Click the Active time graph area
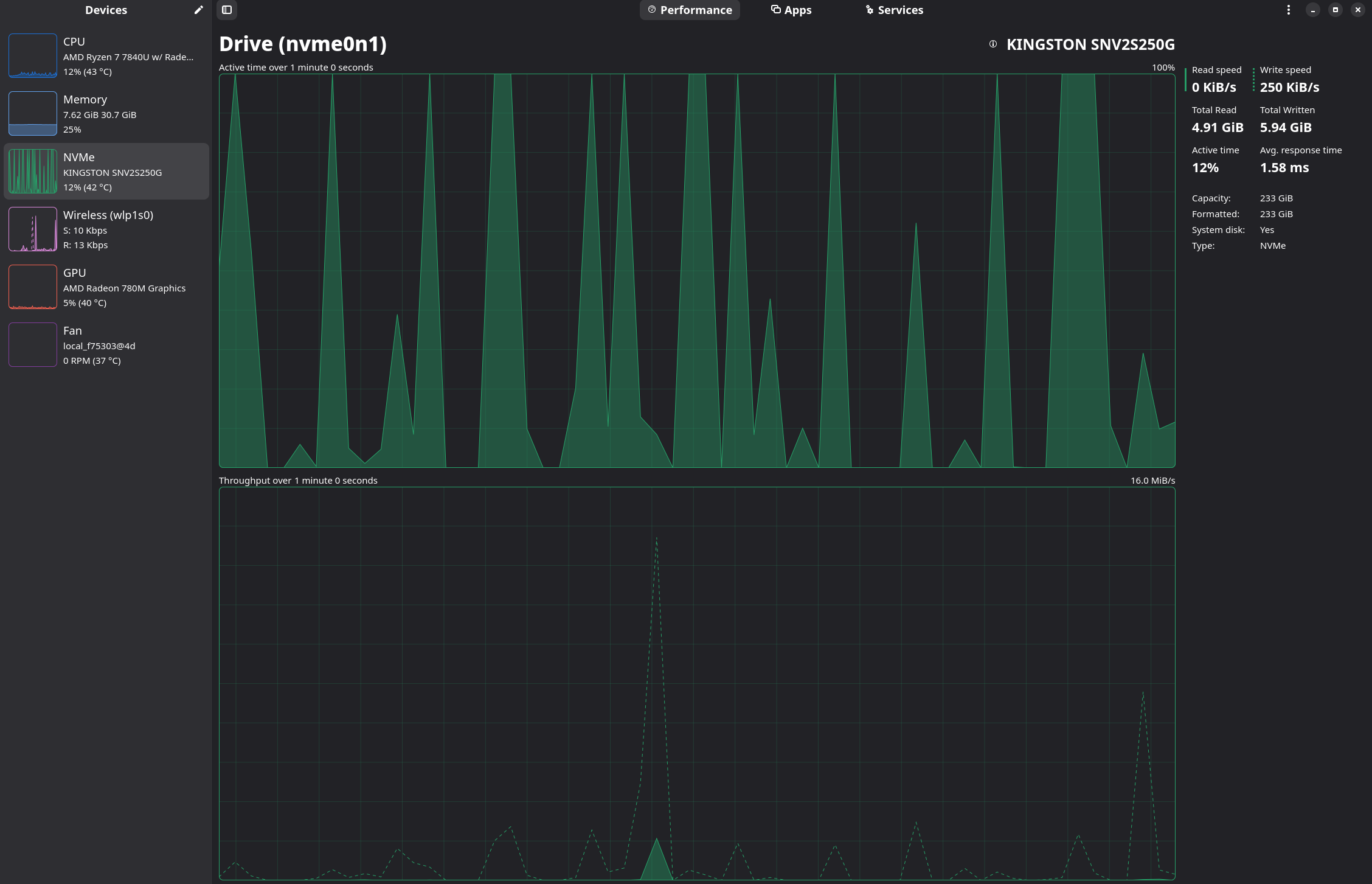This screenshot has width=1372, height=884. click(x=696, y=271)
